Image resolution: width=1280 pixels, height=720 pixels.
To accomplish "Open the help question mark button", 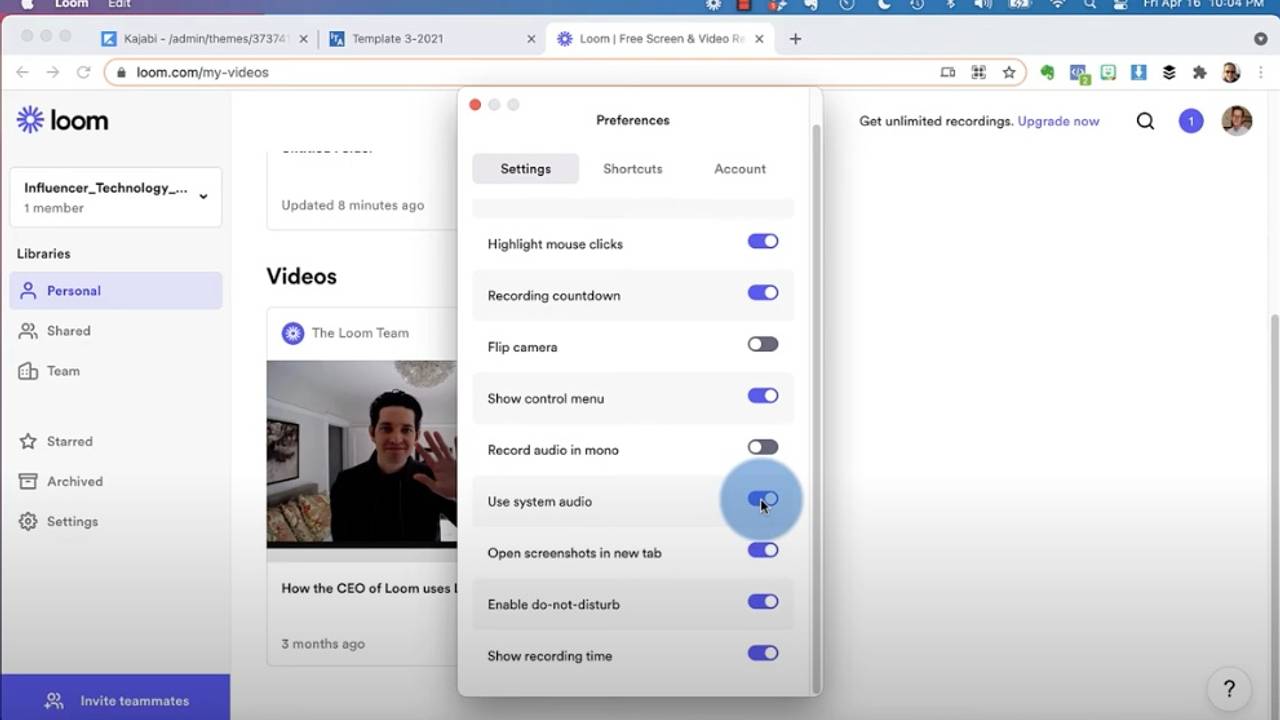I will (1229, 689).
